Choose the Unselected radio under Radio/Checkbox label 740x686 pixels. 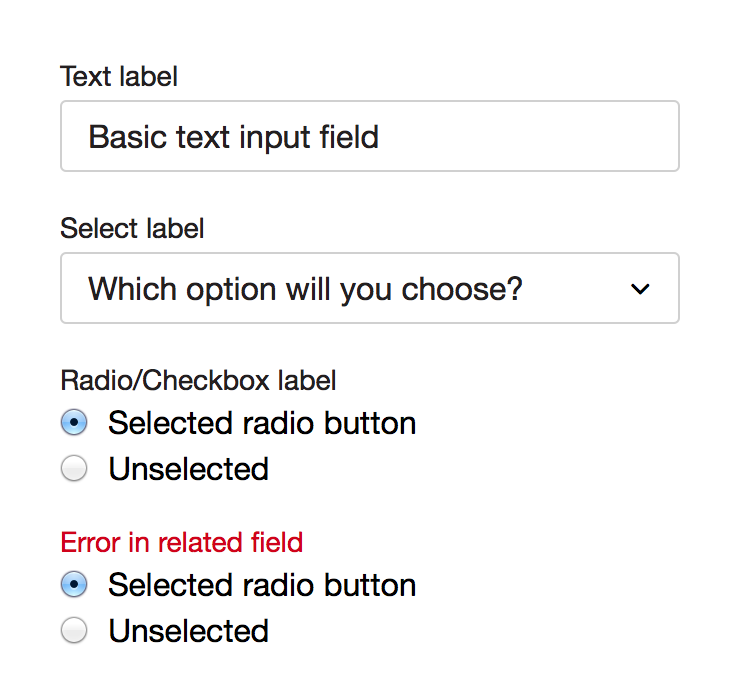click(x=74, y=468)
